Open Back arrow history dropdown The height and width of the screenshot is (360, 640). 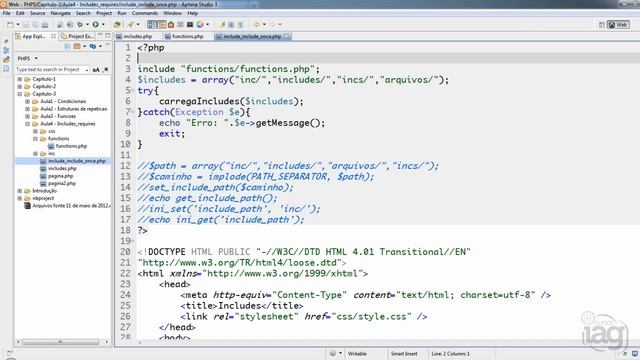[264, 24]
